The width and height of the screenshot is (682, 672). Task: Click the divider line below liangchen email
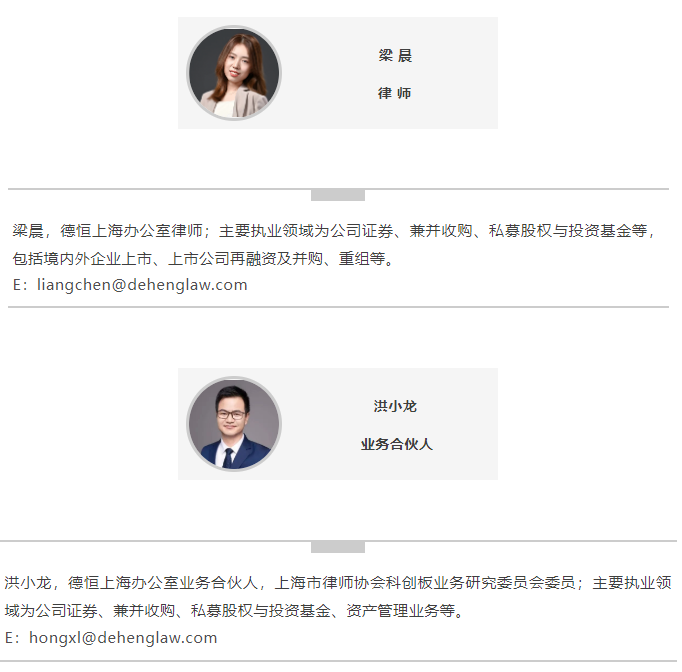pyautogui.click(x=338, y=307)
